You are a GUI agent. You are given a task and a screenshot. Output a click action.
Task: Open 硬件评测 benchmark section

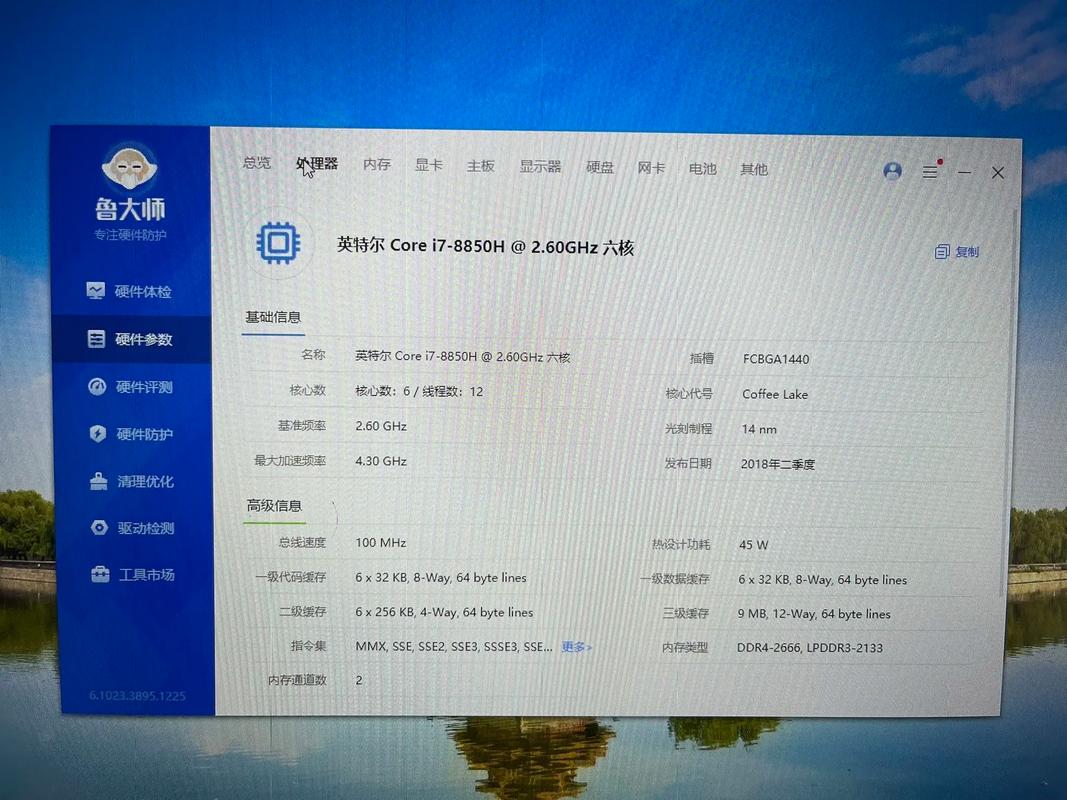point(131,386)
